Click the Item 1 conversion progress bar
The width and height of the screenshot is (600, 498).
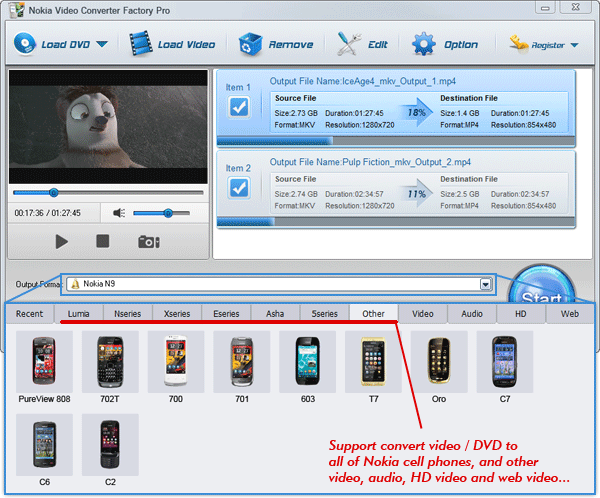pos(396,141)
